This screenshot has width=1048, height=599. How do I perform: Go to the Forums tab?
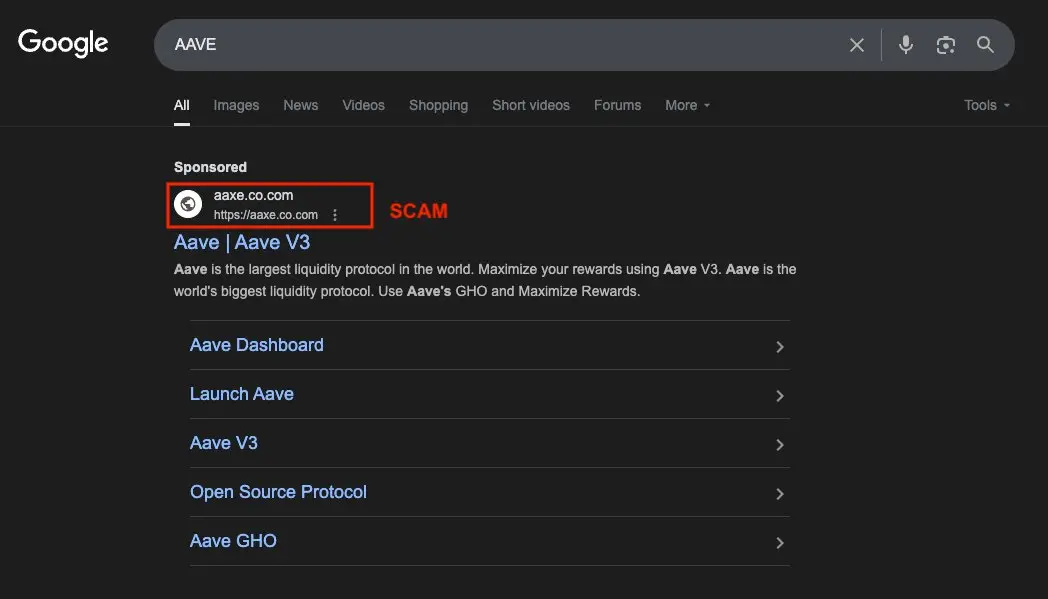(x=617, y=105)
